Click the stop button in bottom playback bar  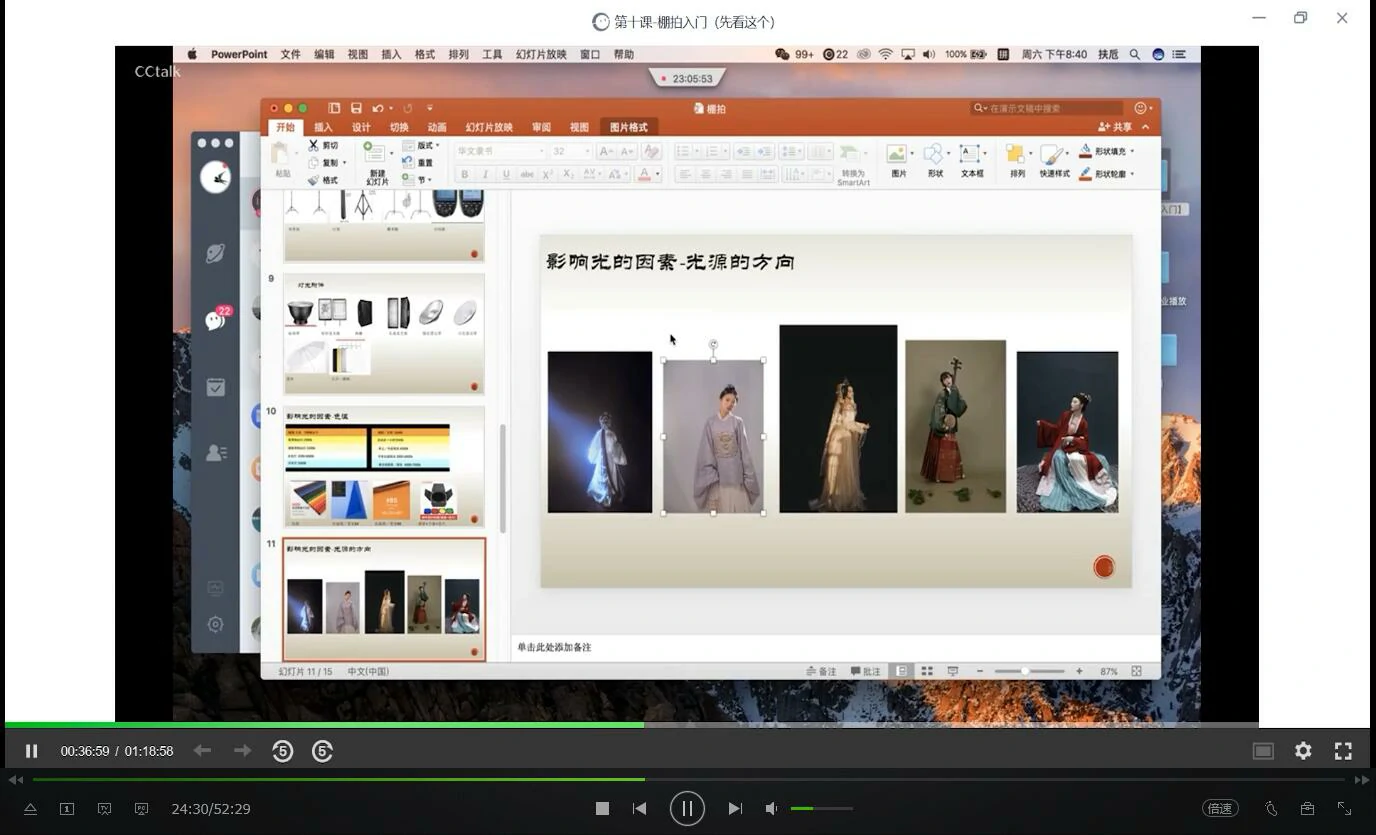click(x=602, y=808)
